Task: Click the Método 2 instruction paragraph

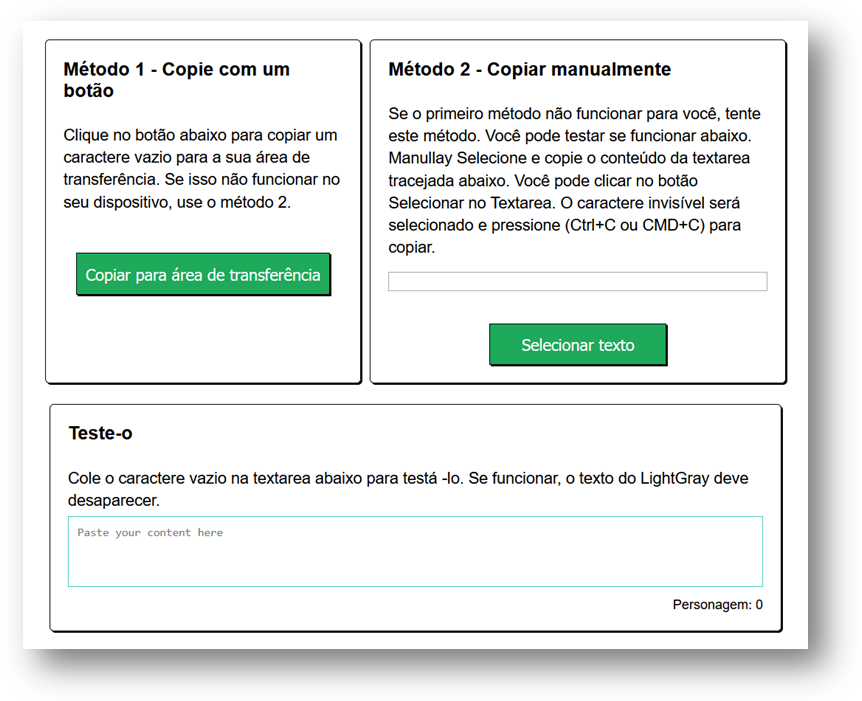Action: (x=575, y=180)
